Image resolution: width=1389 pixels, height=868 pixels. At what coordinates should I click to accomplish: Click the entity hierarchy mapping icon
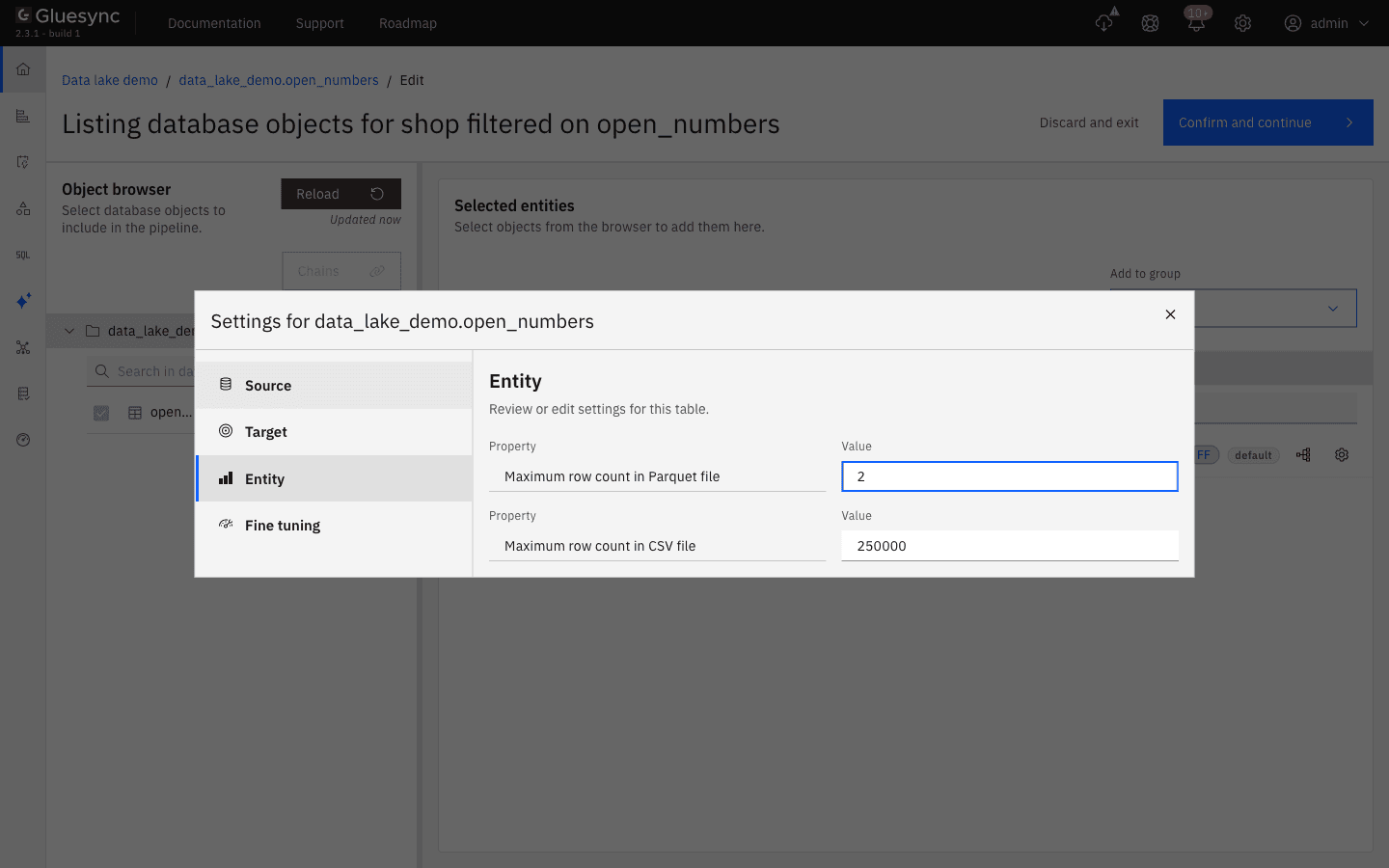1303,454
